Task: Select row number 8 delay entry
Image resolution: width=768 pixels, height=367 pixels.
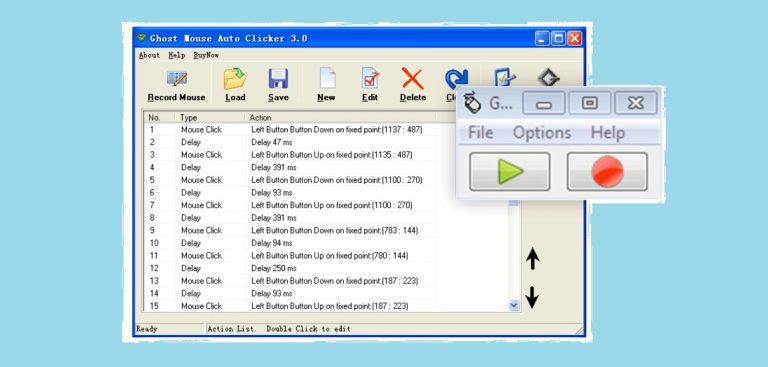Action: point(290,218)
